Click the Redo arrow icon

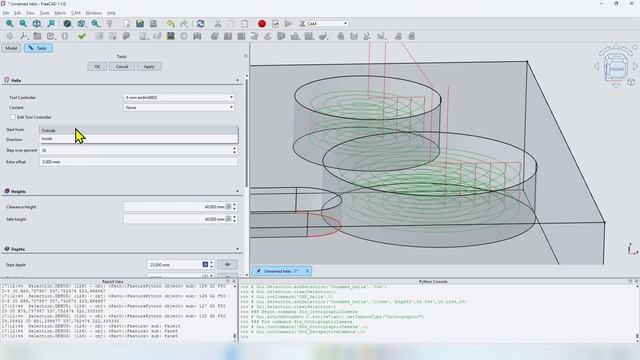click(184, 24)
